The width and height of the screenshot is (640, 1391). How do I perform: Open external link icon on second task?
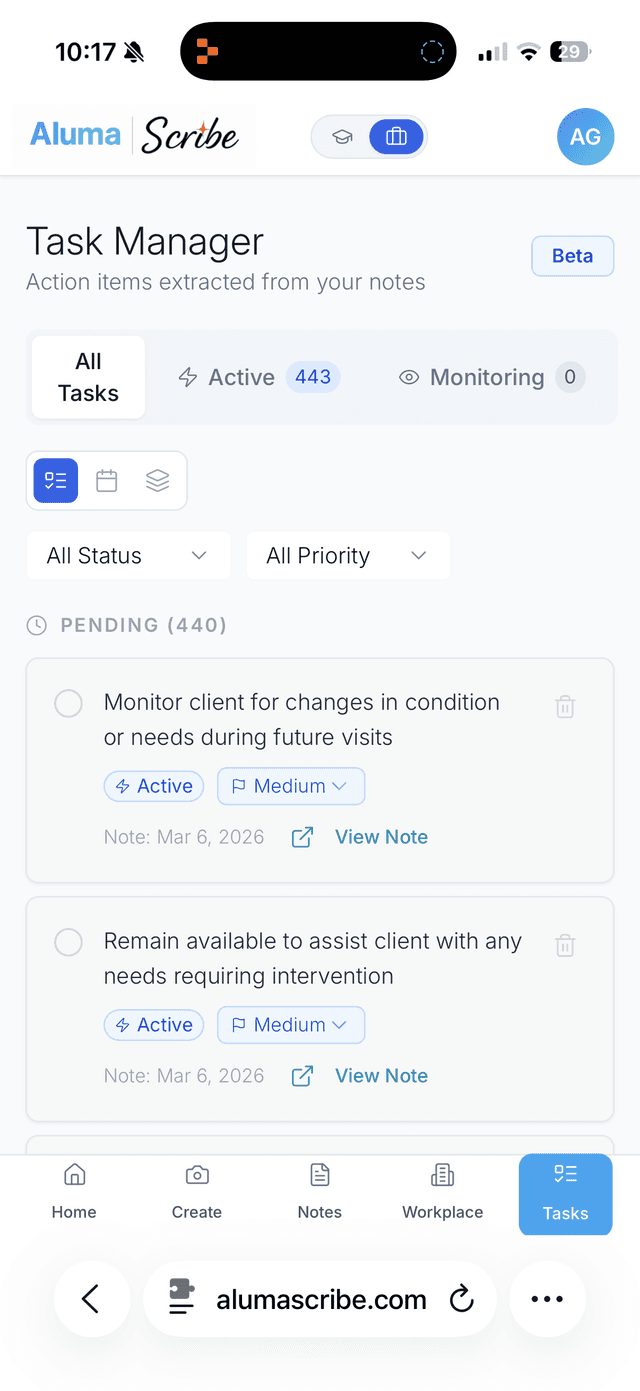301,1075
